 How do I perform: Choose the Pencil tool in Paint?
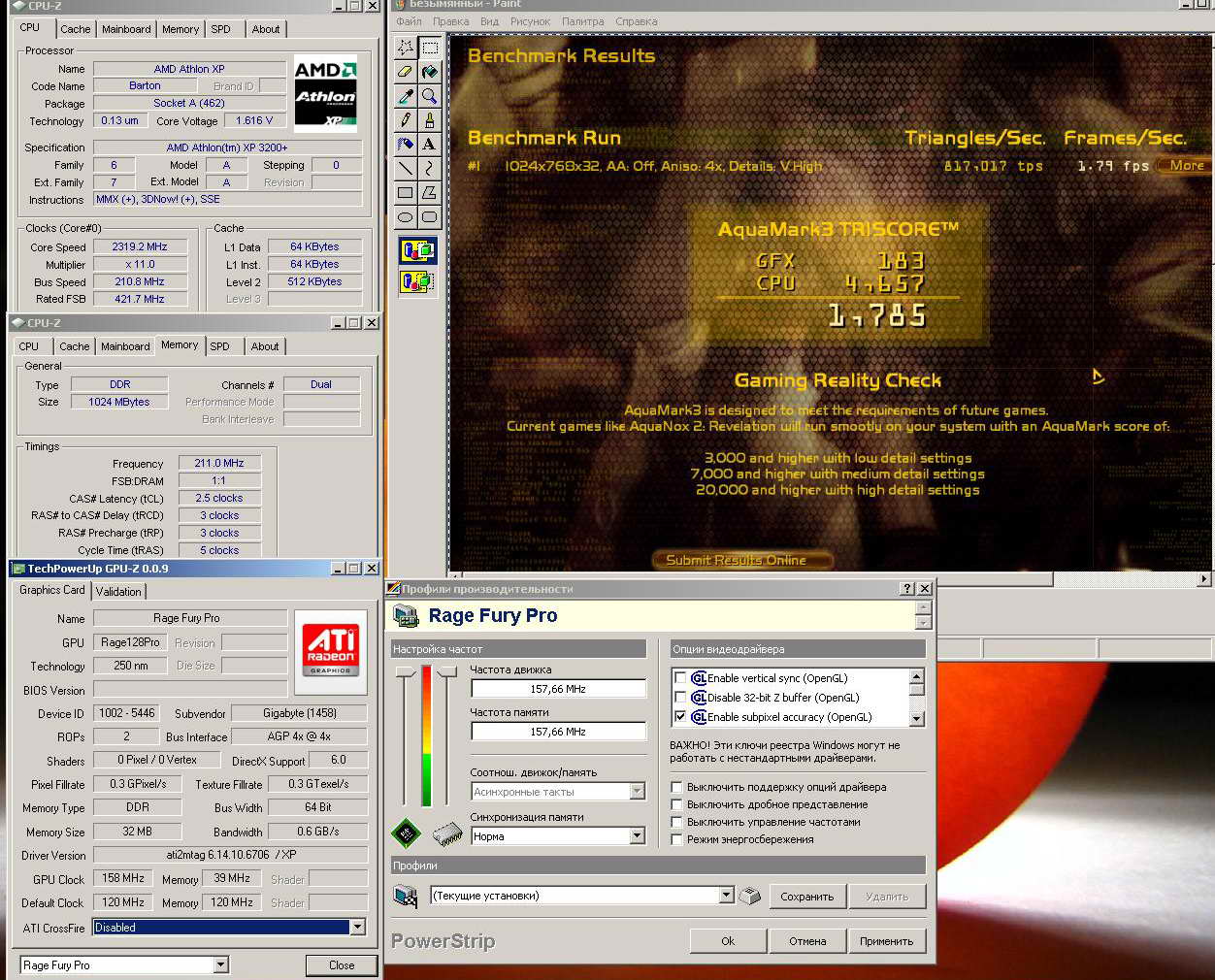406,119
